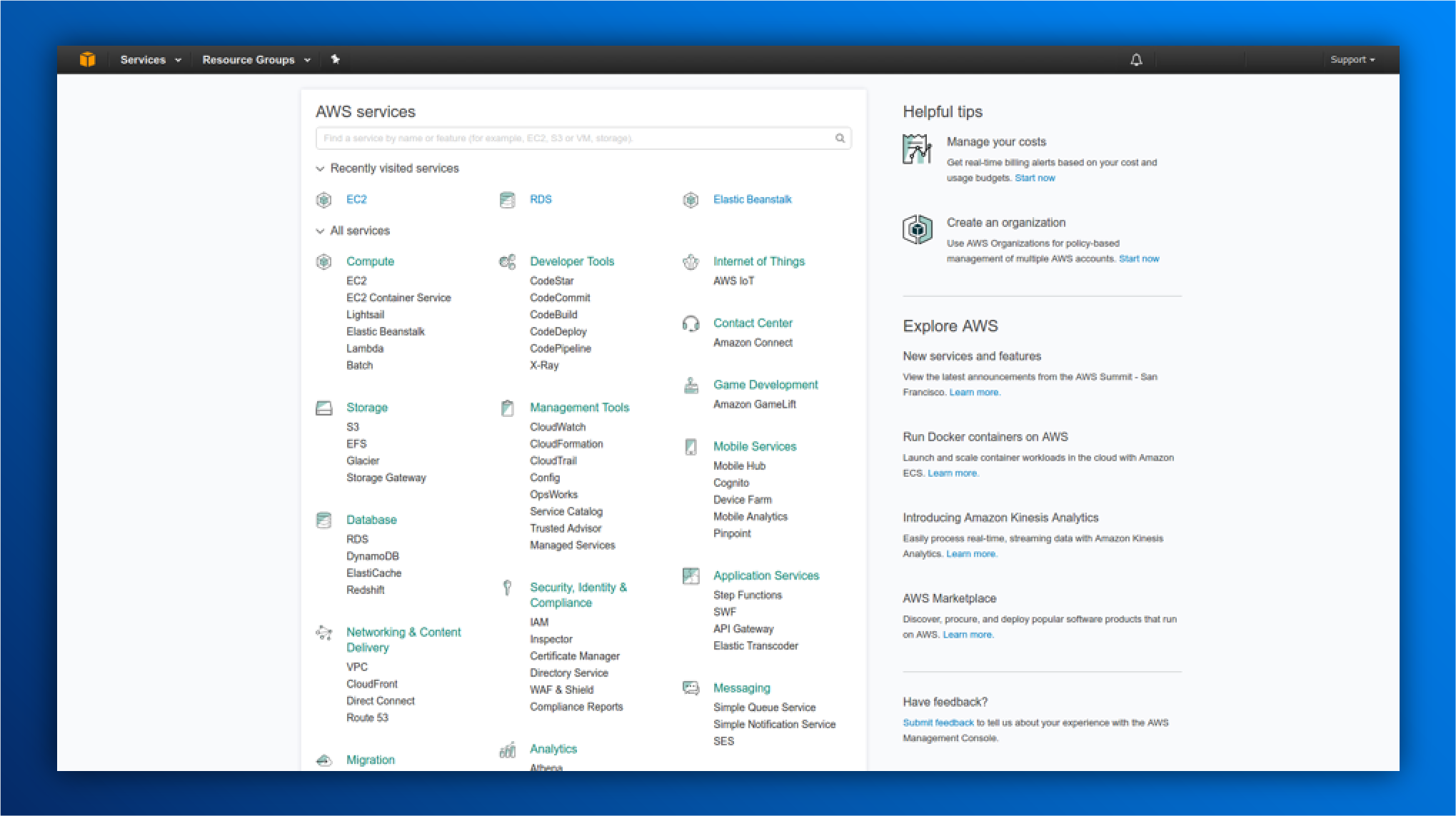Open IAM under Security

539,623
